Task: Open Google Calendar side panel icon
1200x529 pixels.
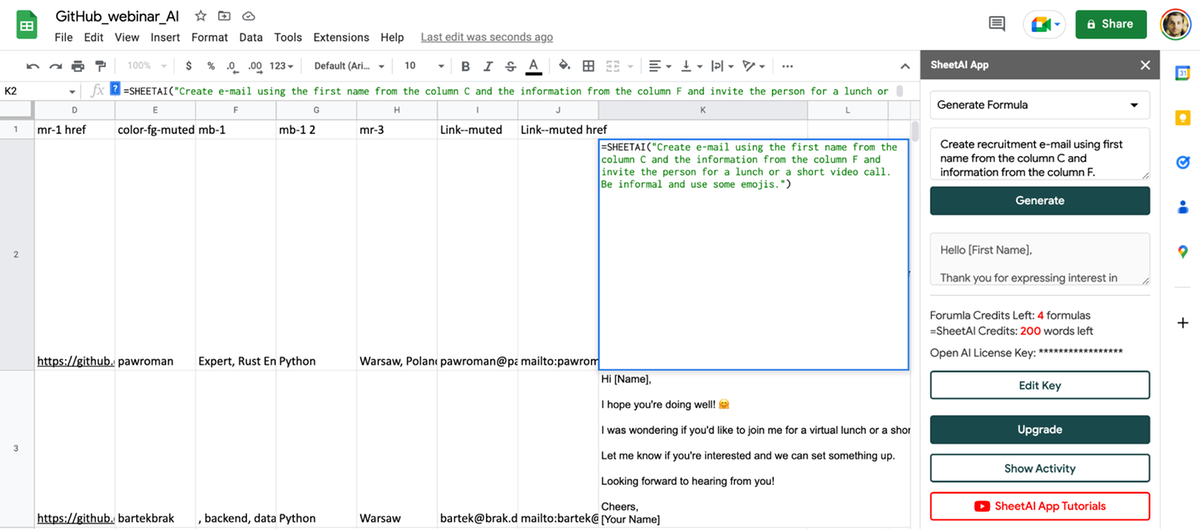Action: click(x=1182, y=73)
